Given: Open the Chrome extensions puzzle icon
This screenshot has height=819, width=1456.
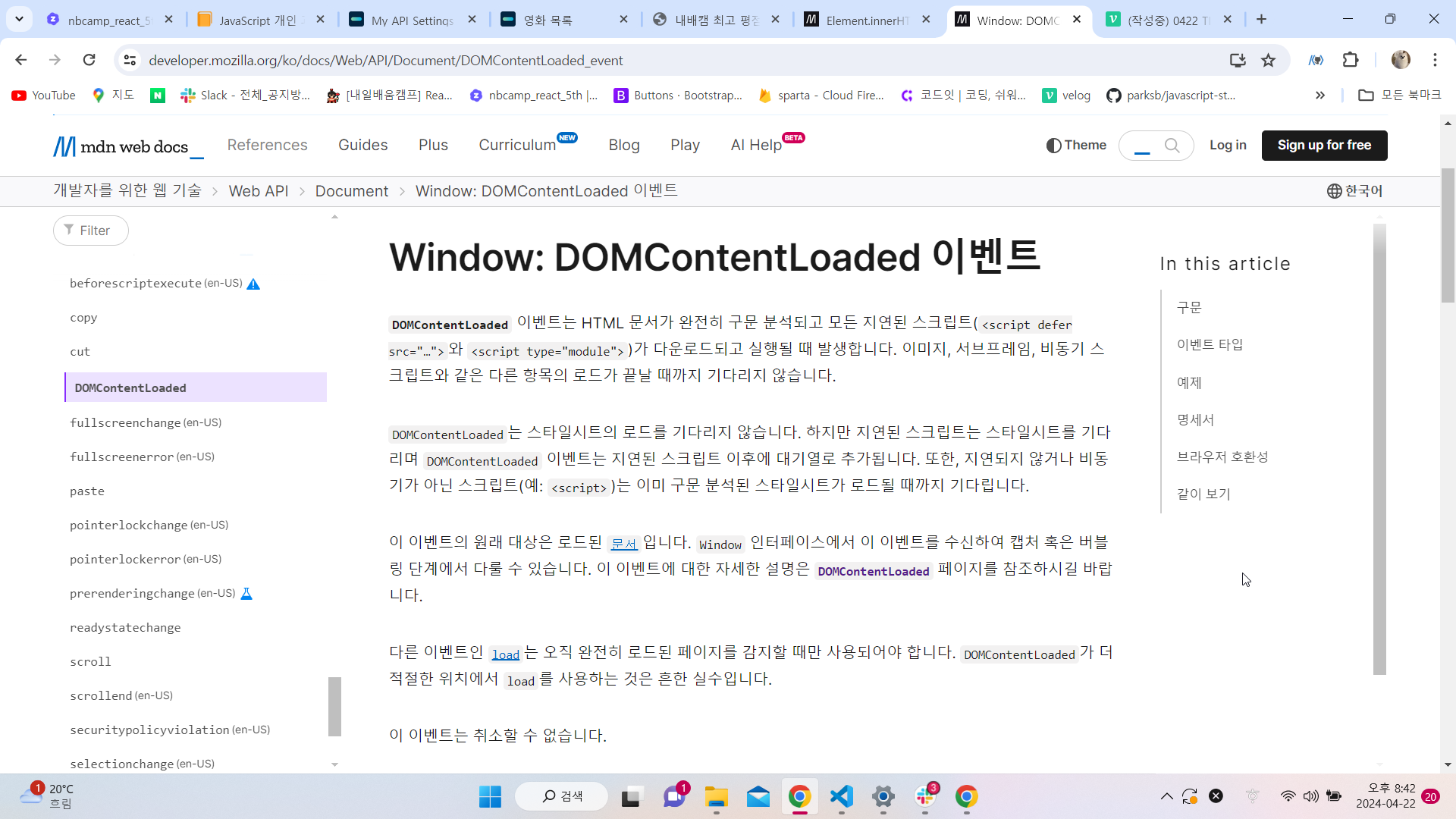Looking at the screenshot, I should pos(1351,60).
